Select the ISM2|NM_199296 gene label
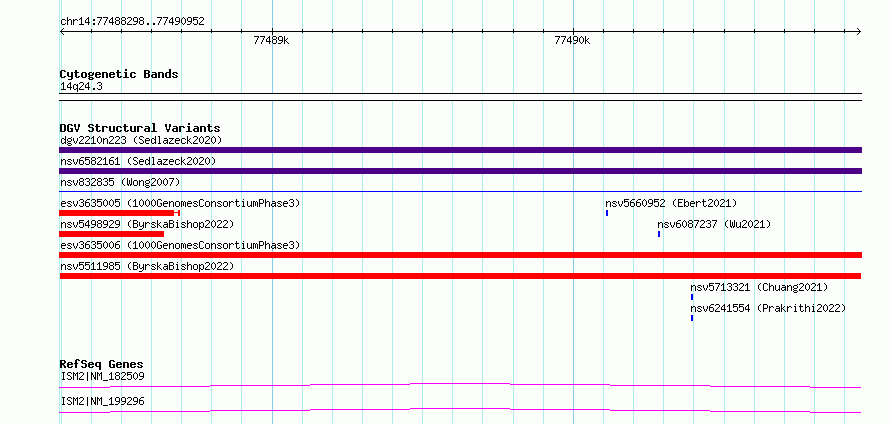The width and height of the screenshot is (890, 424). pos(102,401)
